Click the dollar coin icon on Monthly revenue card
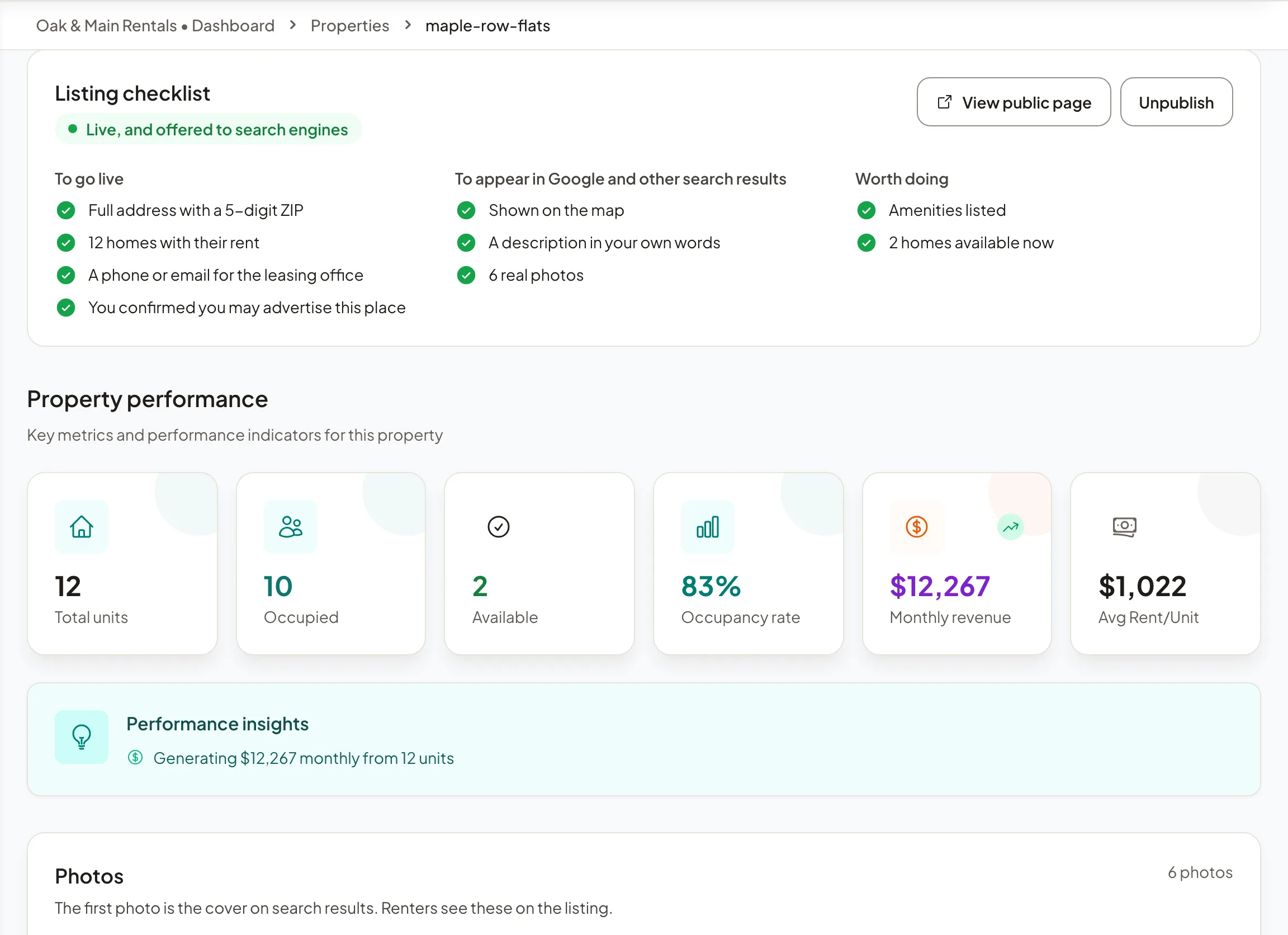 916,527
